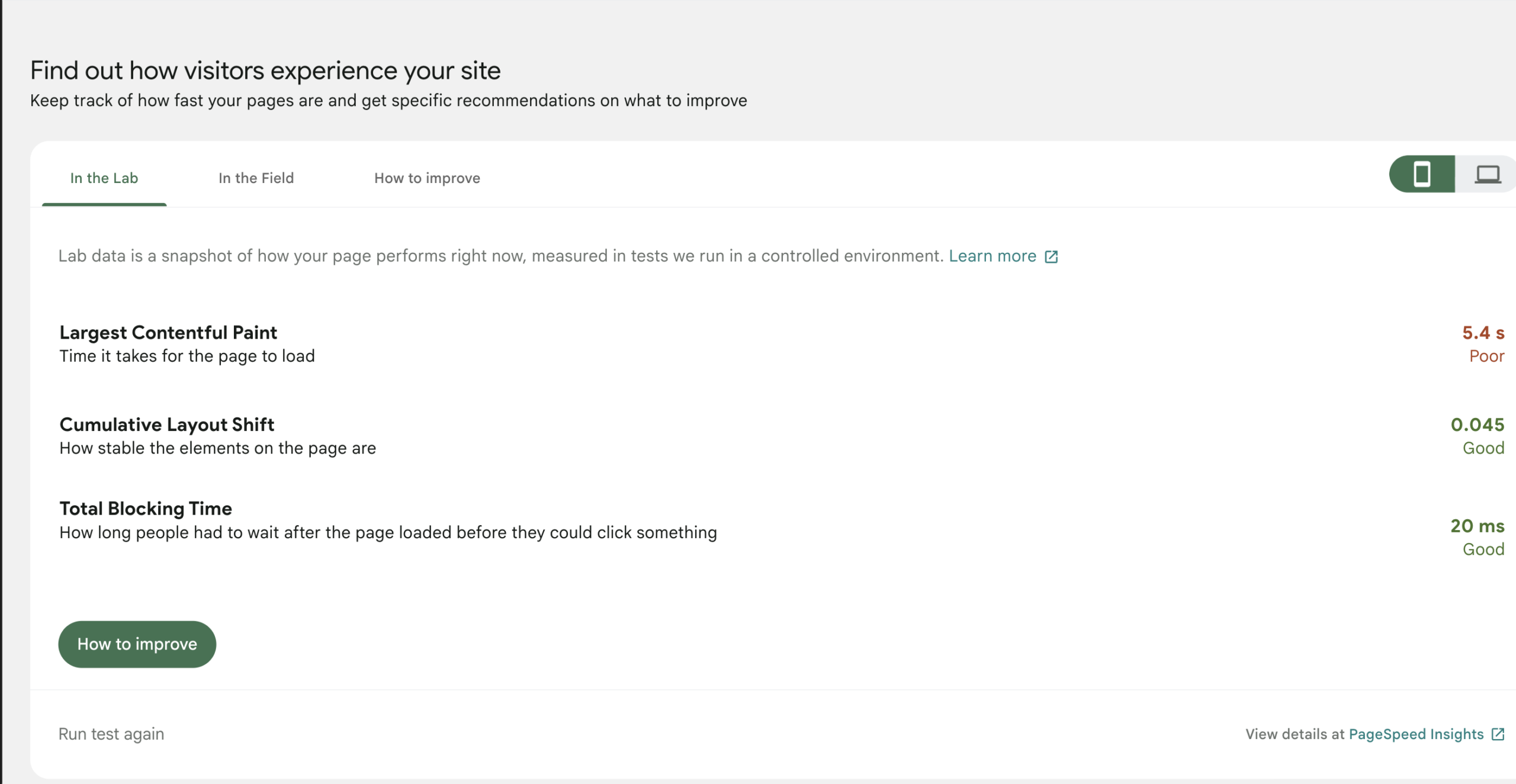Switch to the In the Field tab

click(256, 178)
